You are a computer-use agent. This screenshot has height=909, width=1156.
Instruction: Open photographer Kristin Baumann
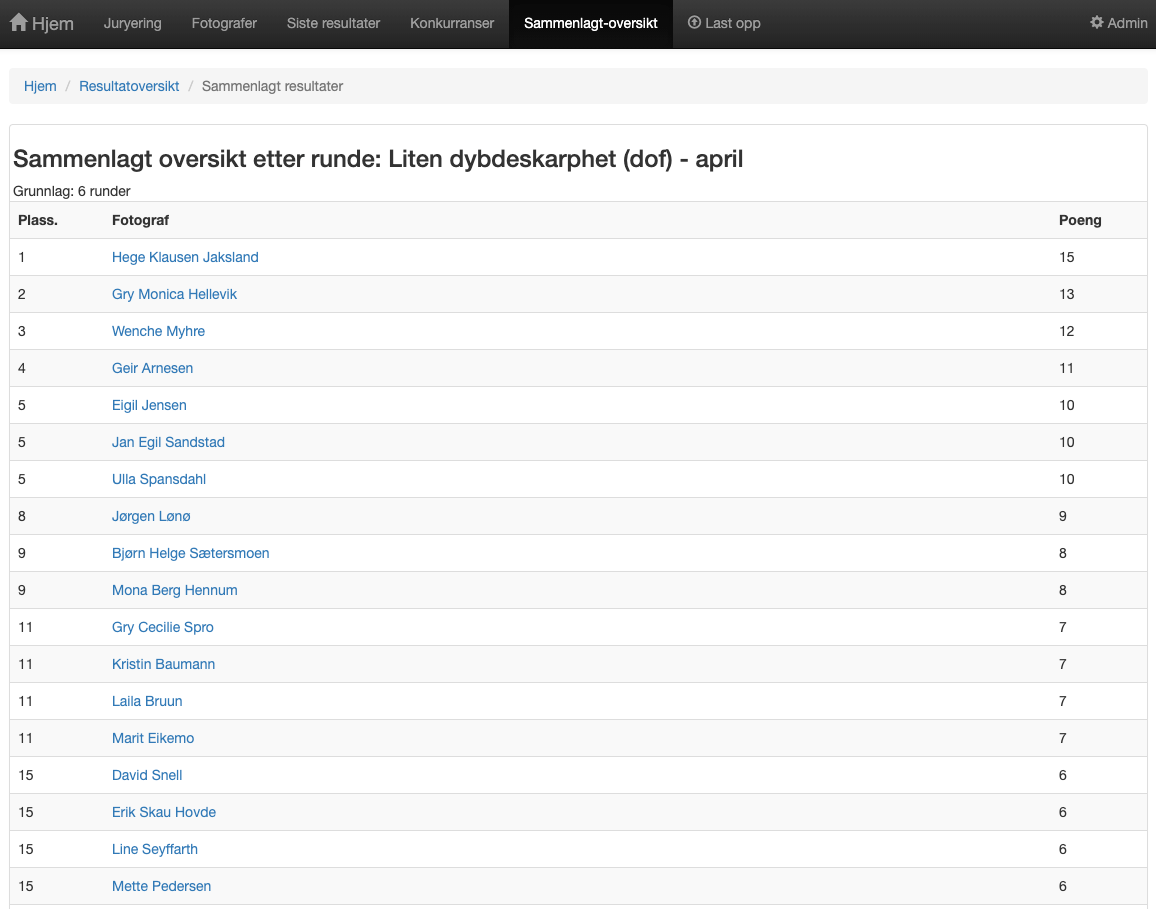(164, 664)
